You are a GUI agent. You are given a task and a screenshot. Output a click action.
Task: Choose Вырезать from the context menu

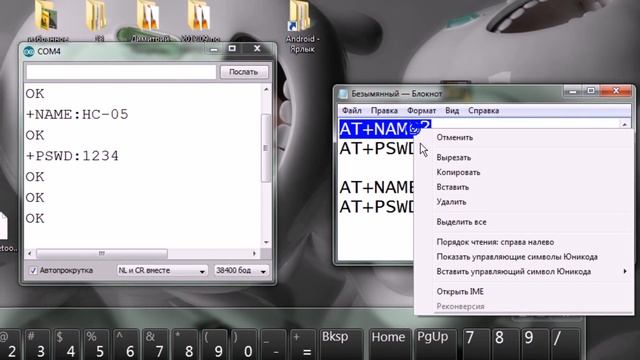[453, 158]
